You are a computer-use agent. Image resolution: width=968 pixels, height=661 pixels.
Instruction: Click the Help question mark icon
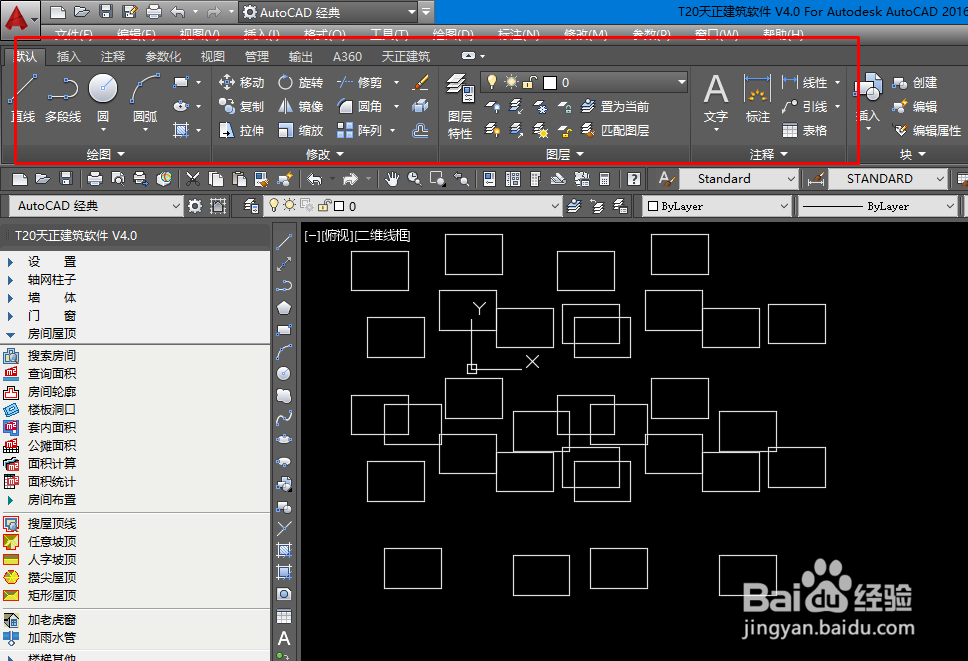click(633, 179)
